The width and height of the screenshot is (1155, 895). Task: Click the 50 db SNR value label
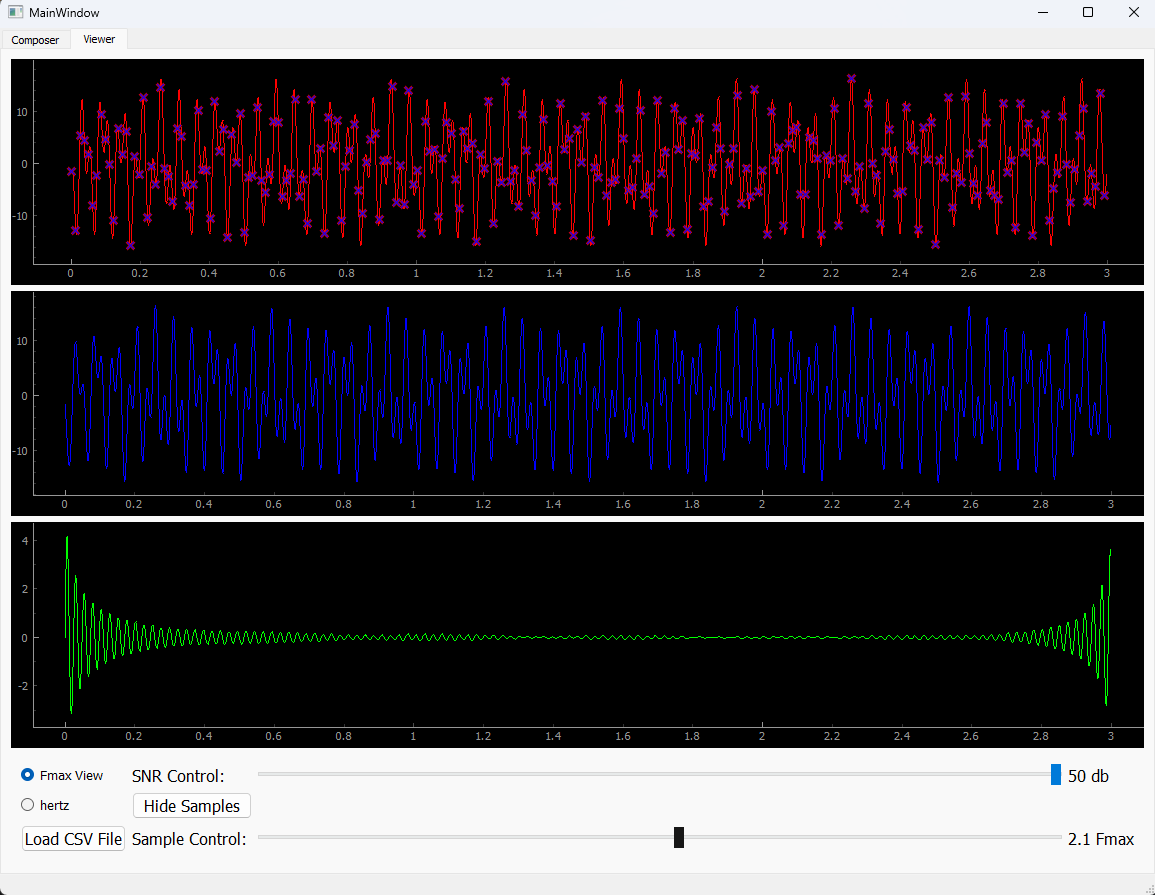(x=1088, y=776)
